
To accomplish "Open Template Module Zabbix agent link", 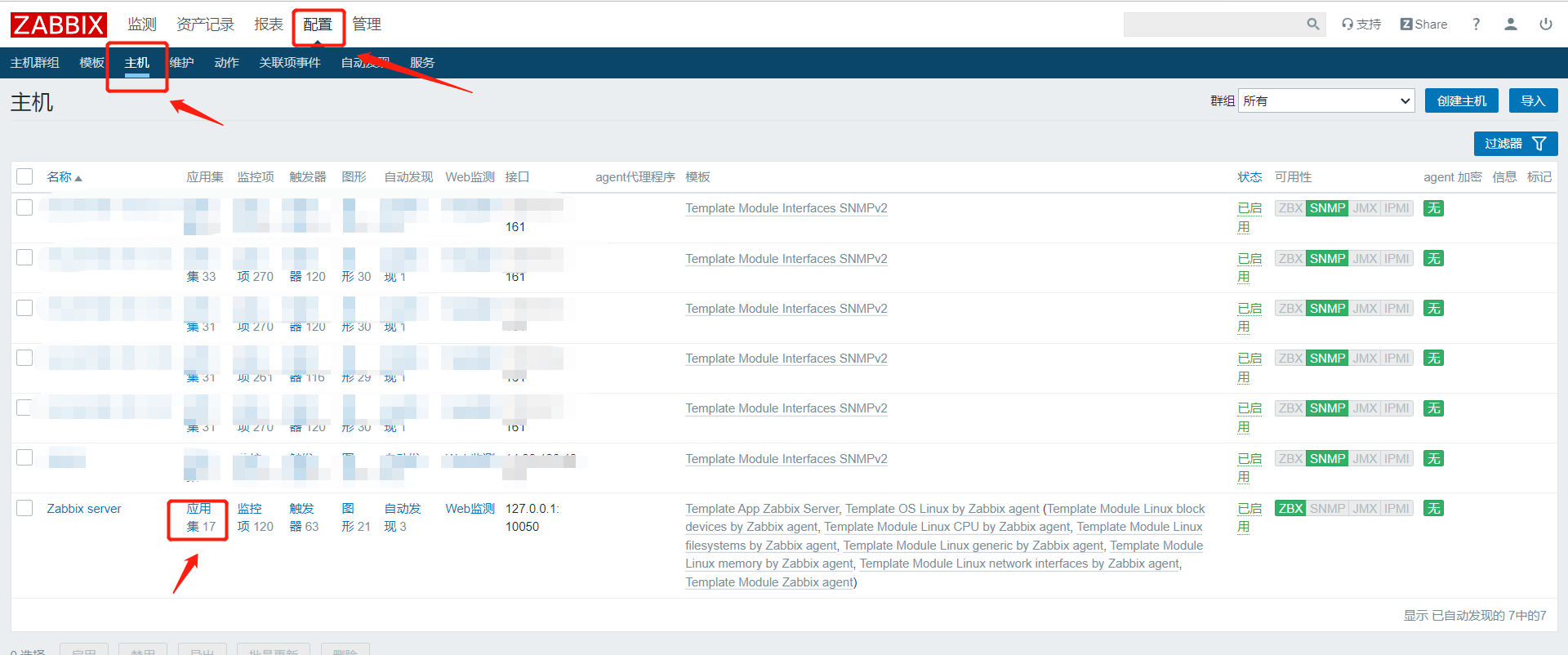I will click(769, 582).
